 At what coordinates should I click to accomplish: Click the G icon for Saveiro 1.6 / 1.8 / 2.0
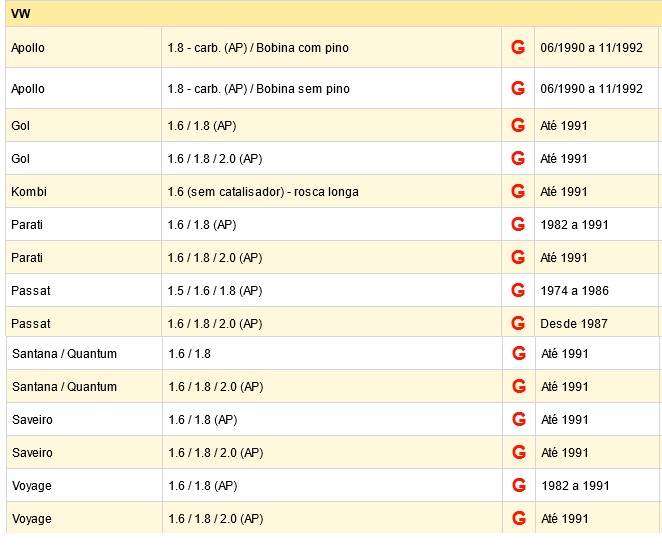click(x=519, y=452)
